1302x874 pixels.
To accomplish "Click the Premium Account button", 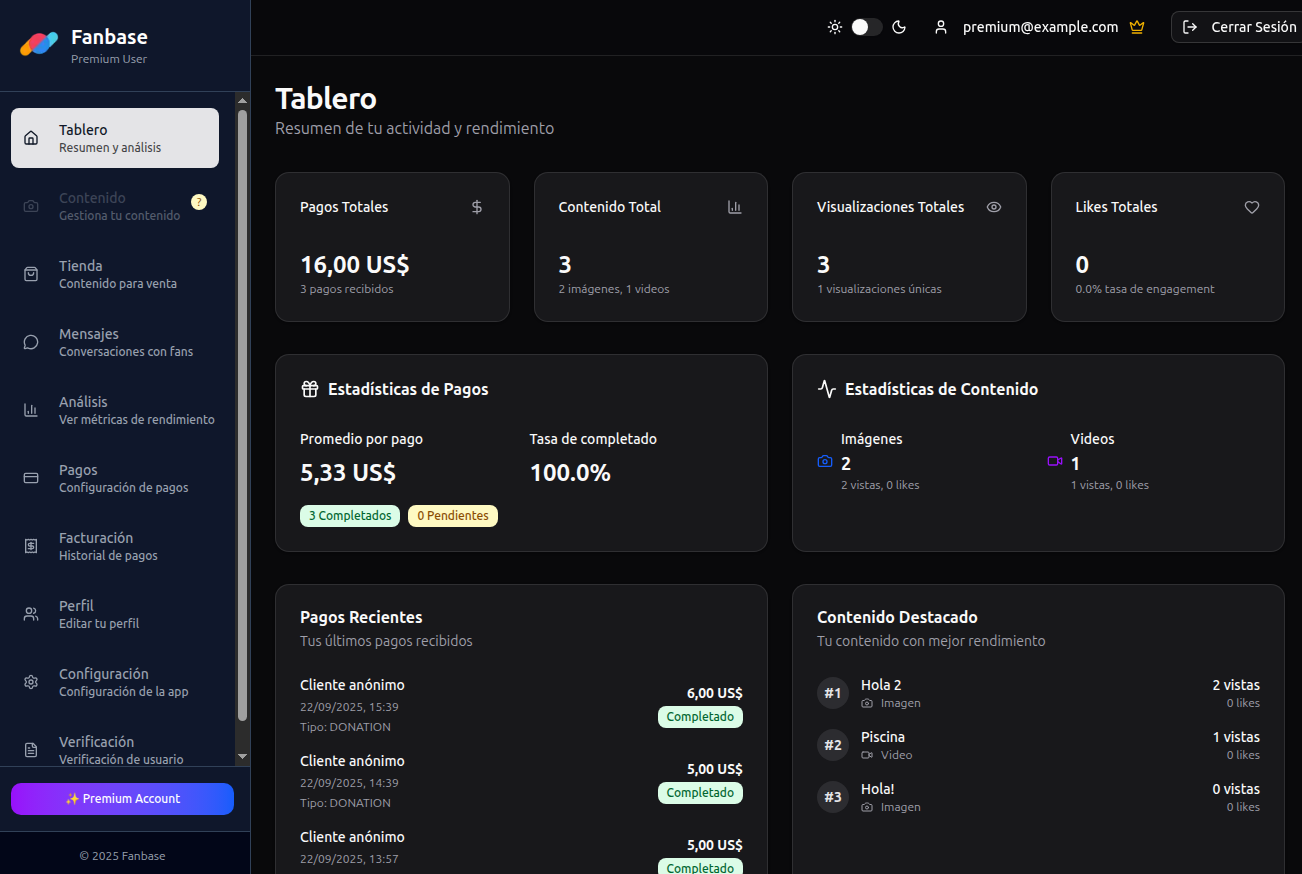I will coord(122,799).
